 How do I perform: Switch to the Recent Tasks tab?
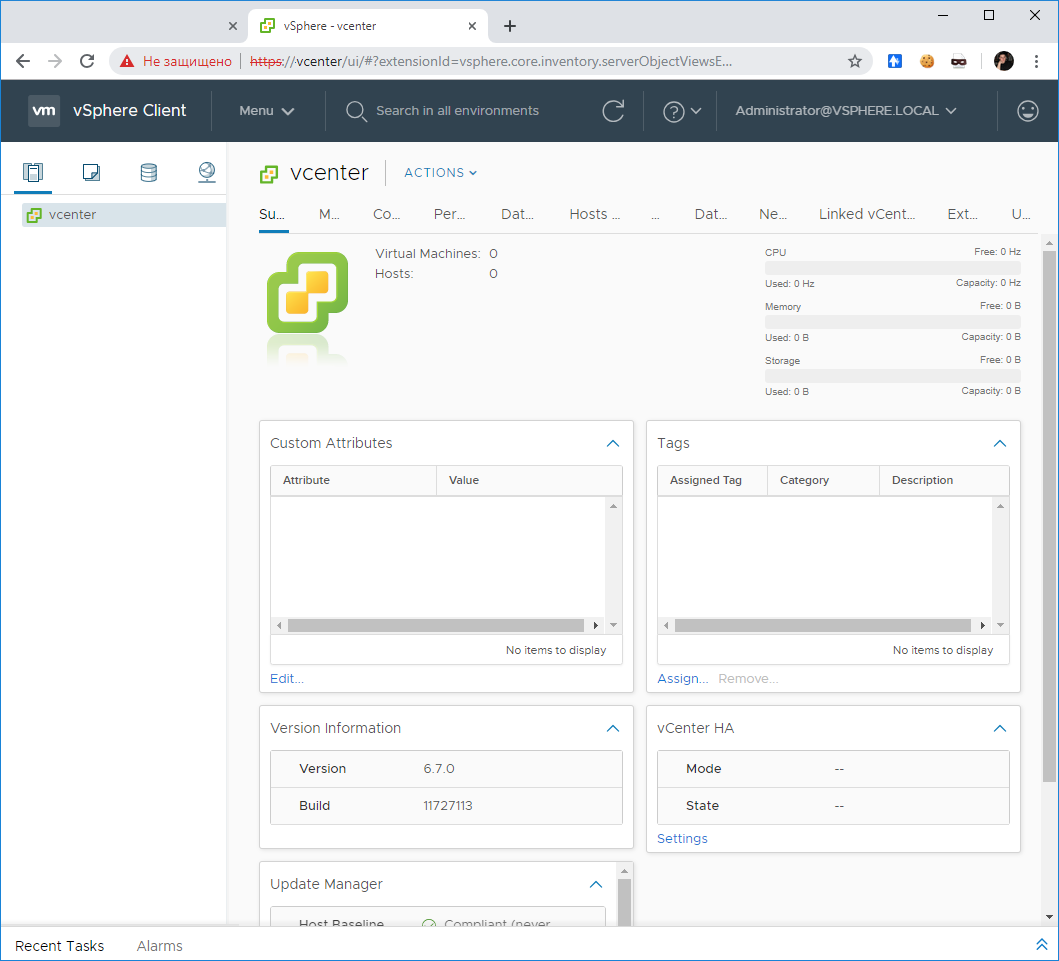(59, 946)
